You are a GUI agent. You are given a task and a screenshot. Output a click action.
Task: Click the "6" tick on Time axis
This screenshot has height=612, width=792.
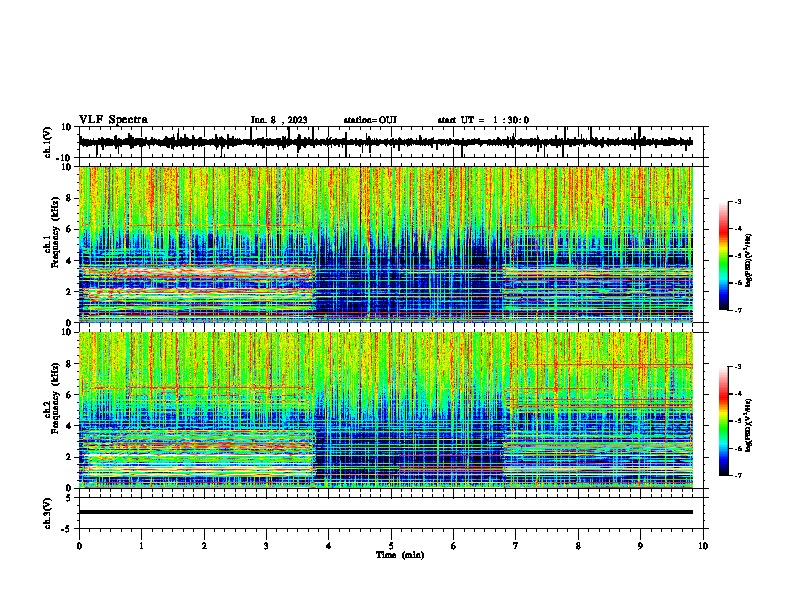point(454,546)
